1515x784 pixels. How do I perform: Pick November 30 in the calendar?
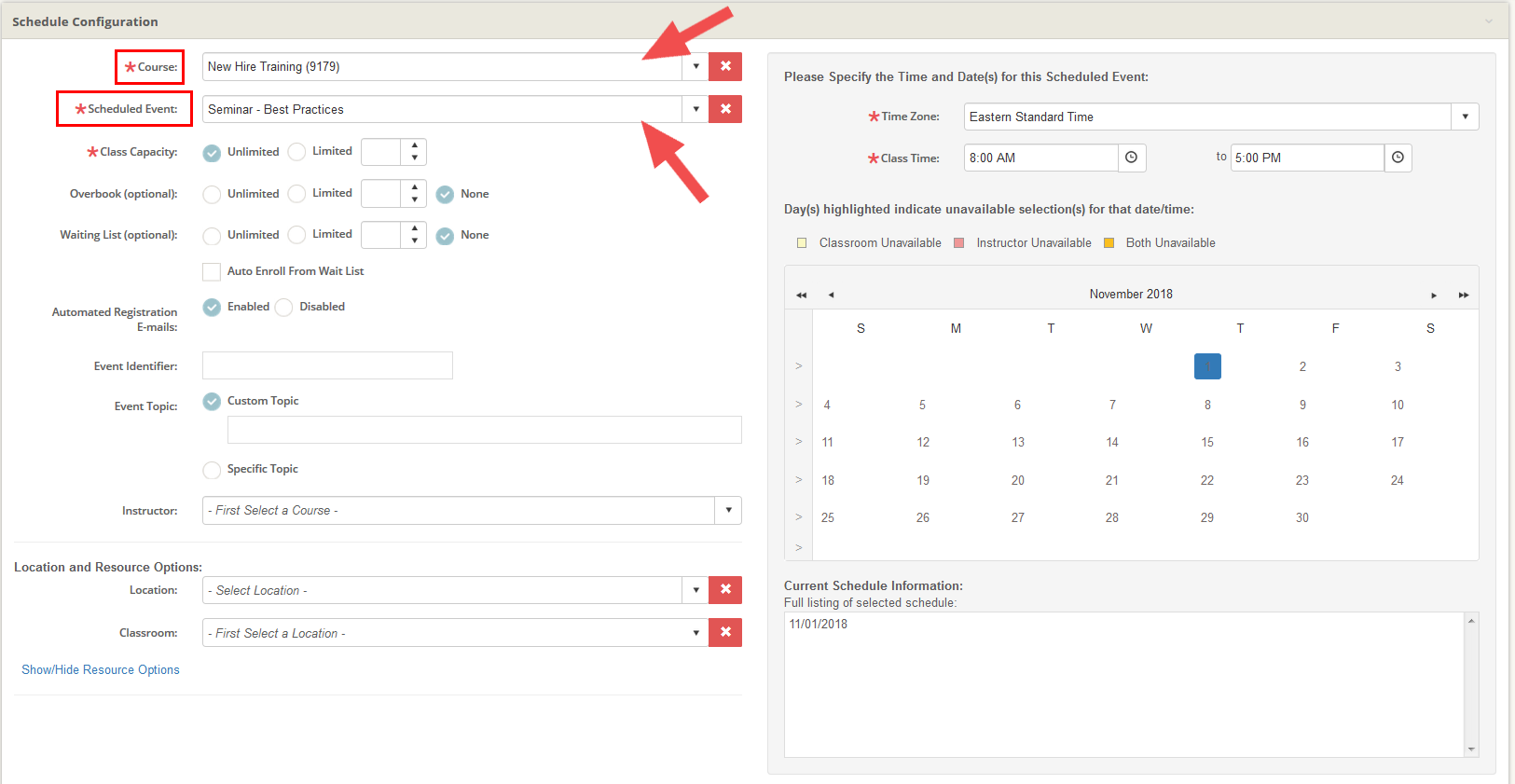point(1302,517)
